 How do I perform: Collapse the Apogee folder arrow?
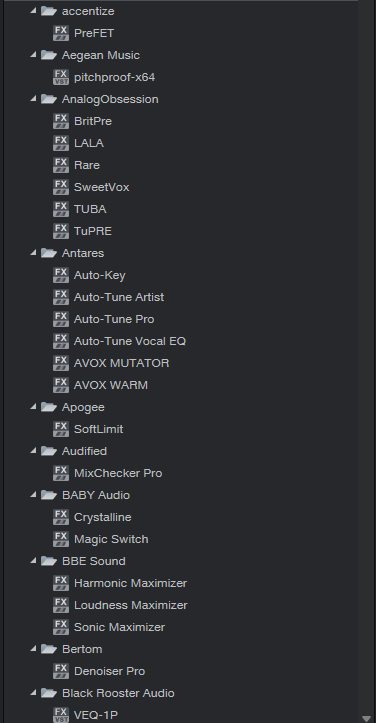tap(33, 407)
